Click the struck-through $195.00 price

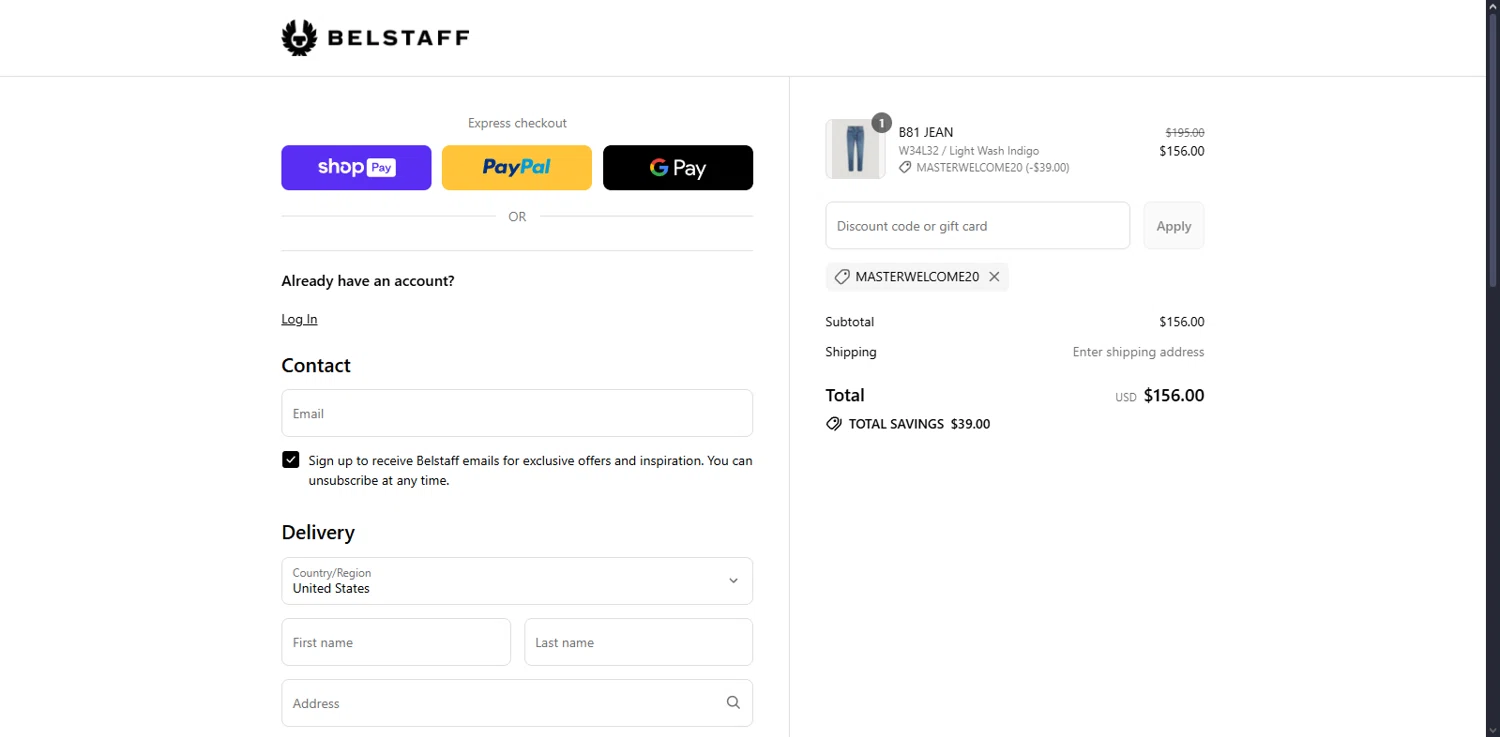click(x=1185, y=132)
